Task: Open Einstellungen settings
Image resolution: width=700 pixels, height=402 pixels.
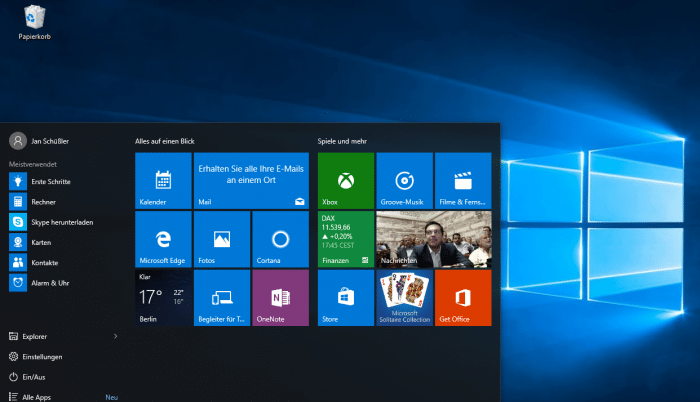Action: [35, 356]
